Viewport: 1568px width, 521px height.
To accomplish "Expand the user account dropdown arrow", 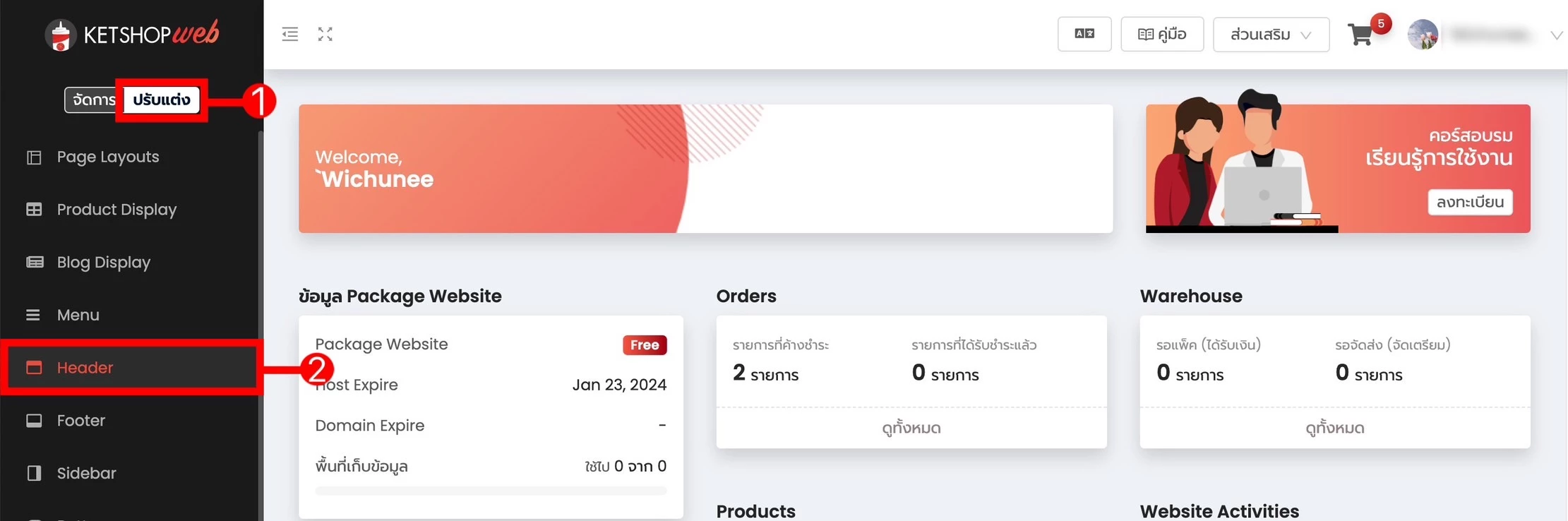I will point(1556,35).
